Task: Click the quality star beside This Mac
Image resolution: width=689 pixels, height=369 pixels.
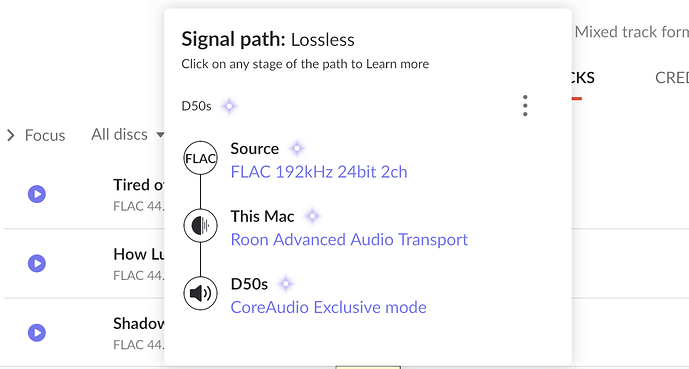Action: pyautogui.click(x=312, y=216)
